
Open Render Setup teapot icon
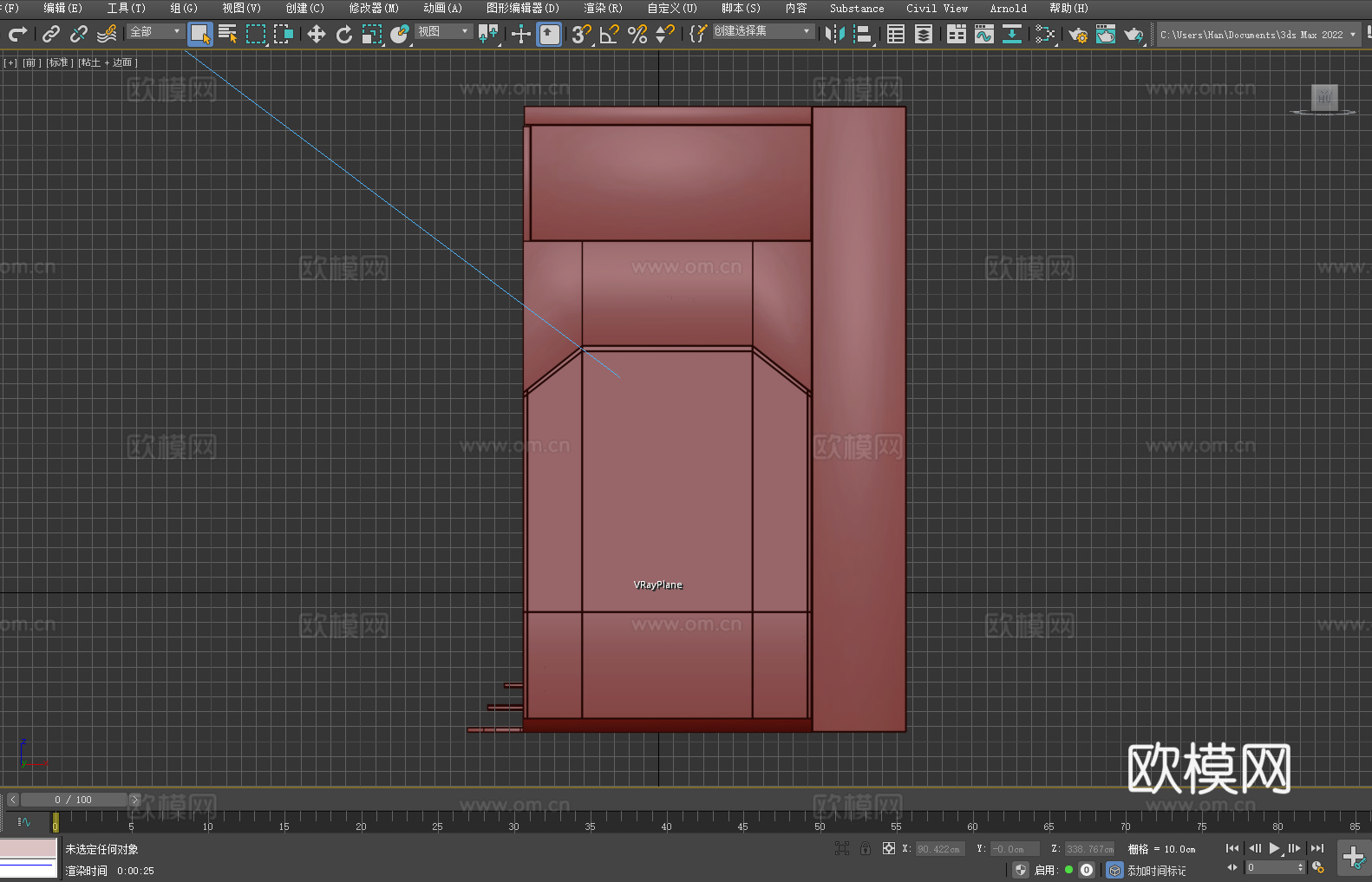[x=1078, y=34]
